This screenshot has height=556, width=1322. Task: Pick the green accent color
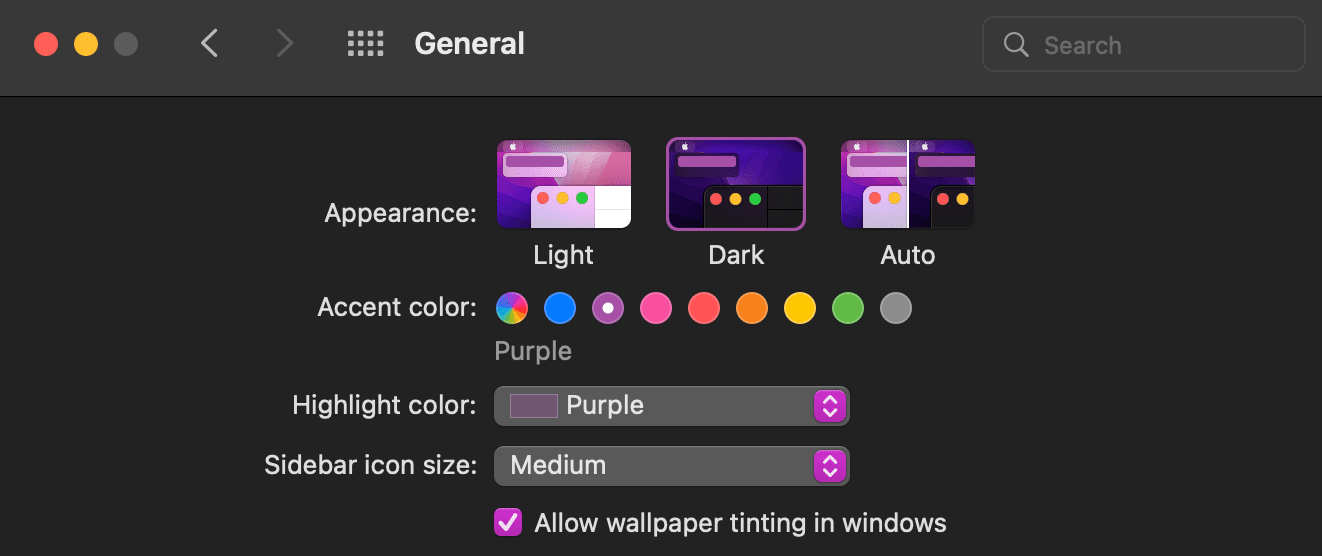click(848, 308)
